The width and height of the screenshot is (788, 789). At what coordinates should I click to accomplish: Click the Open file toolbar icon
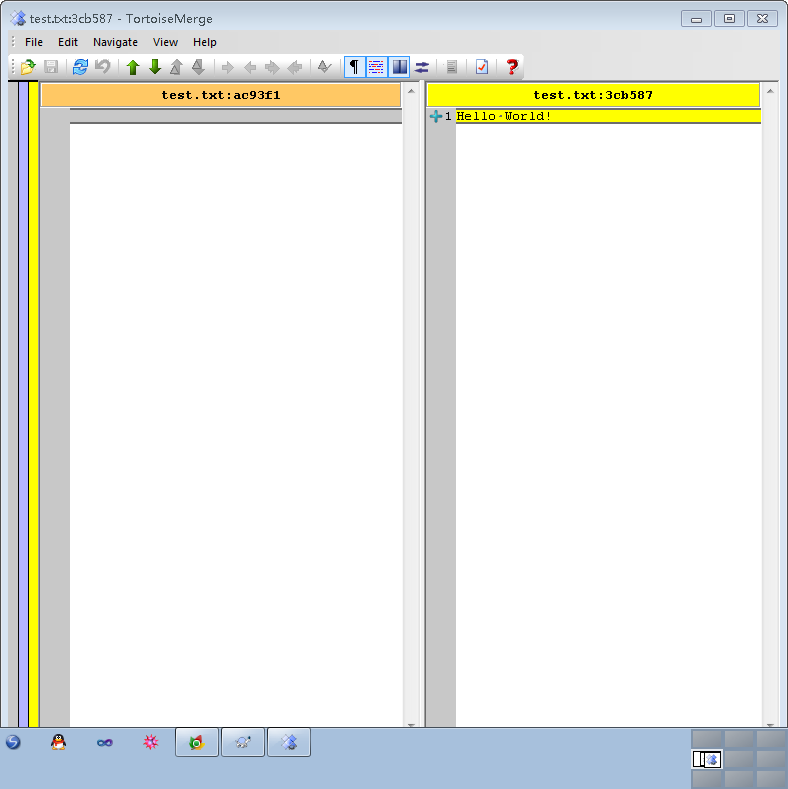click(x=28, y=67)
